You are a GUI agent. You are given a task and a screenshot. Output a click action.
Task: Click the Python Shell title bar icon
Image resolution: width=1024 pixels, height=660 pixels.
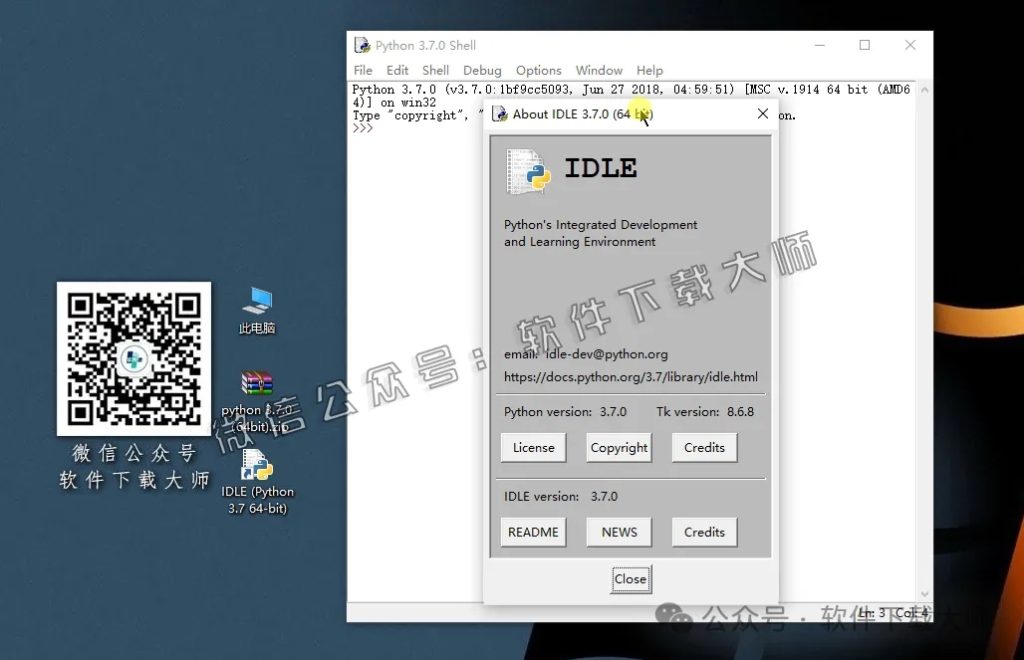[362, 45]
